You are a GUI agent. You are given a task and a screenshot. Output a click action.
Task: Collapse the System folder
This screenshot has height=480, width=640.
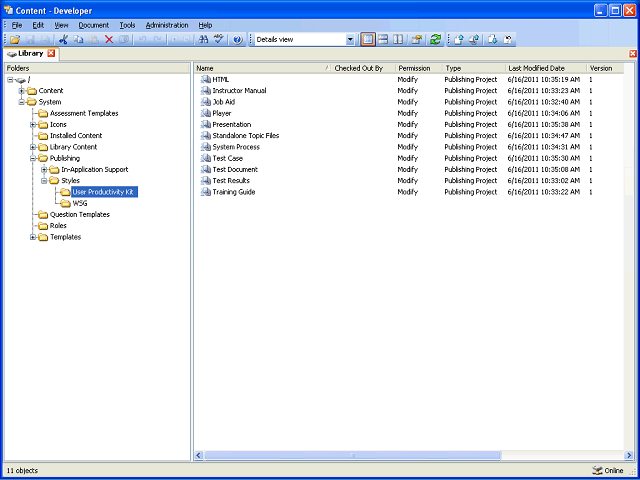tap(22, 102)
